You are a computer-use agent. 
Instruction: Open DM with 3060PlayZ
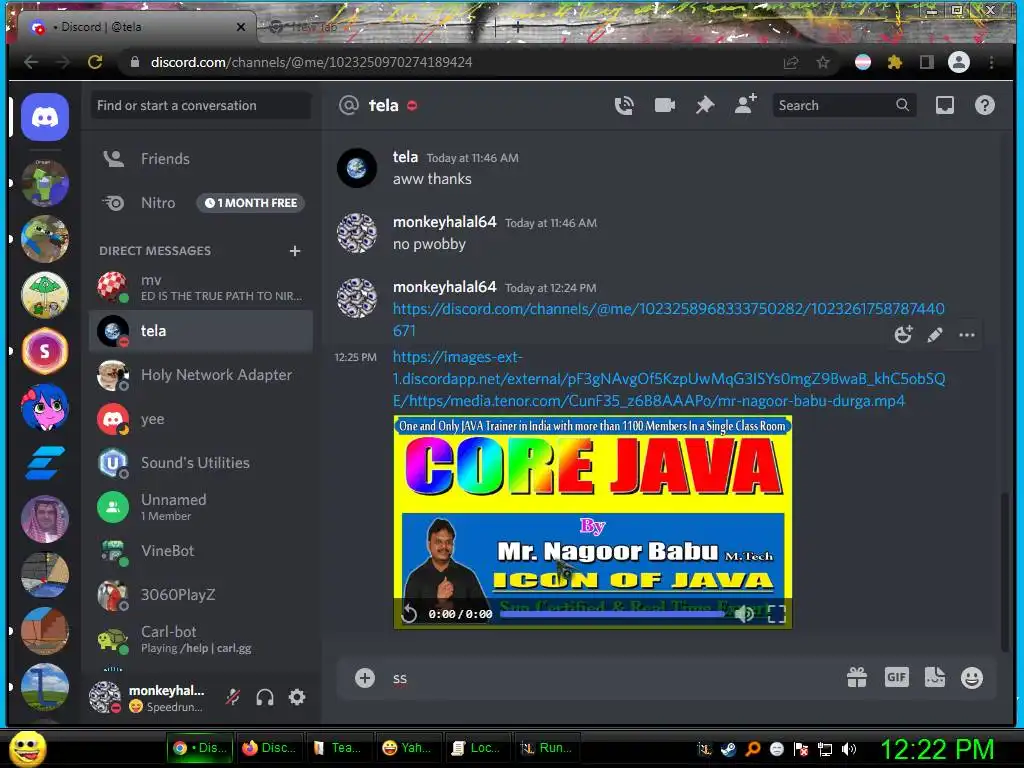(x=201, y=595)
